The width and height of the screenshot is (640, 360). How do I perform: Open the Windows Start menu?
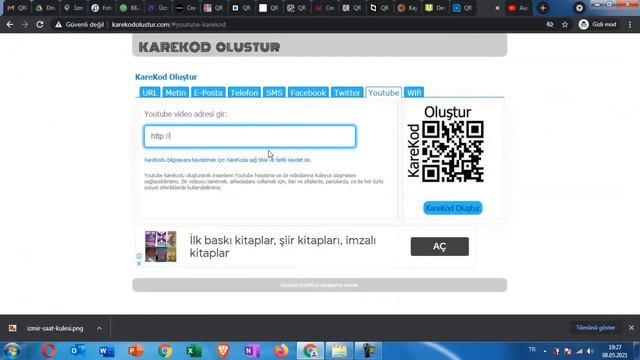coord(12,351)
